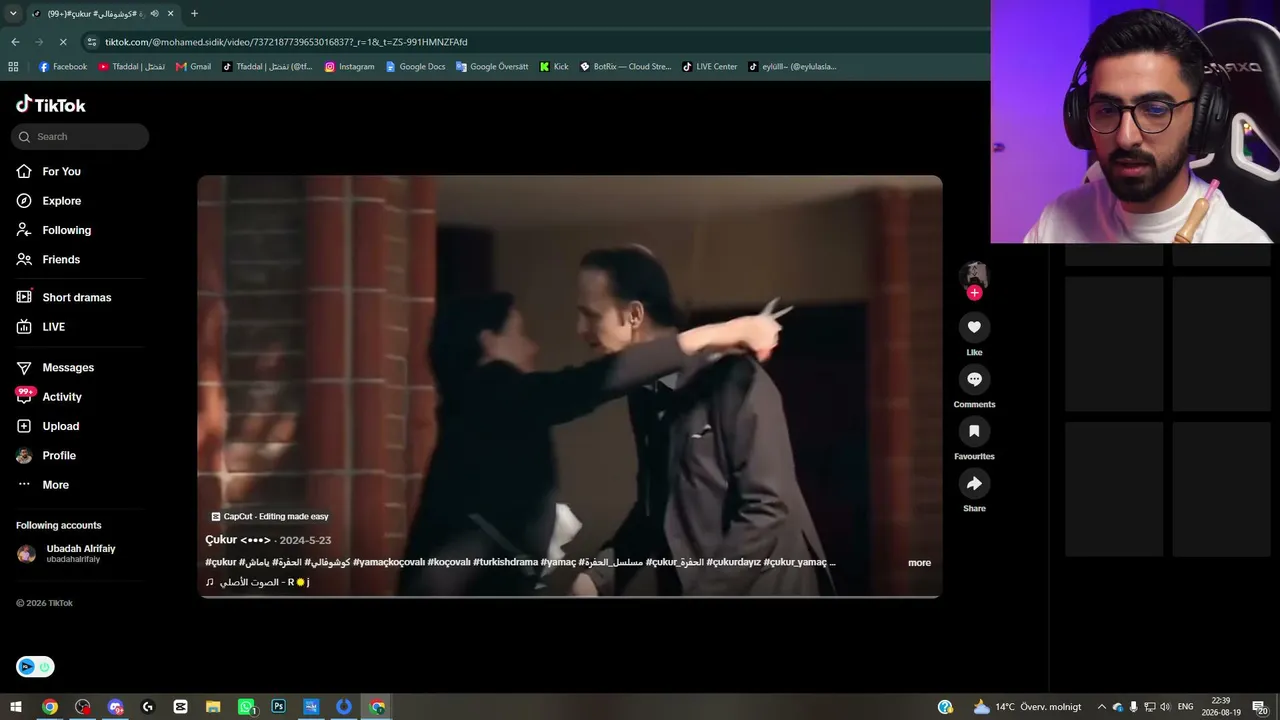
Task: Open the Gmail bookmark
Action: (x=193, y=67)
